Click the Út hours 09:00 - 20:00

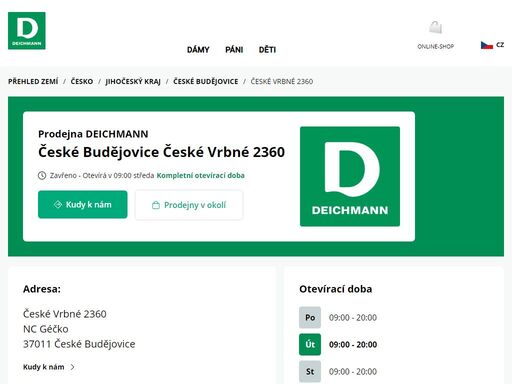coord(353,344)
